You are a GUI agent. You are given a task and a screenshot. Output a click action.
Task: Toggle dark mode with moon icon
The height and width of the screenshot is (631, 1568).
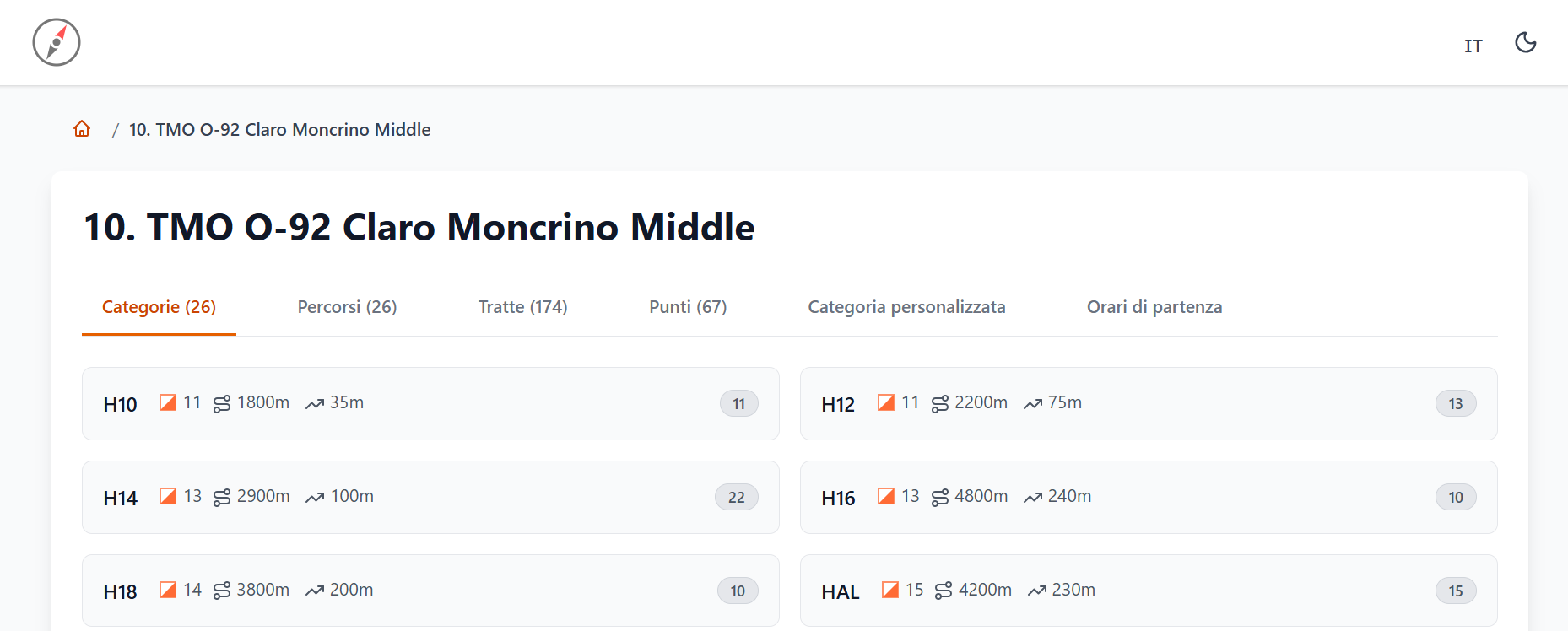coord(1525,42)
